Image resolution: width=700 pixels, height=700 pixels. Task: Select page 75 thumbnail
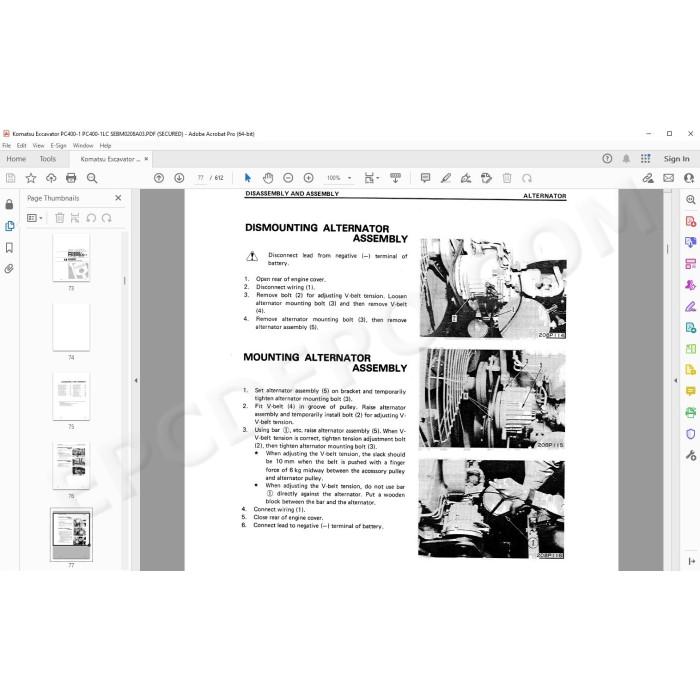[x=71, y=396]
